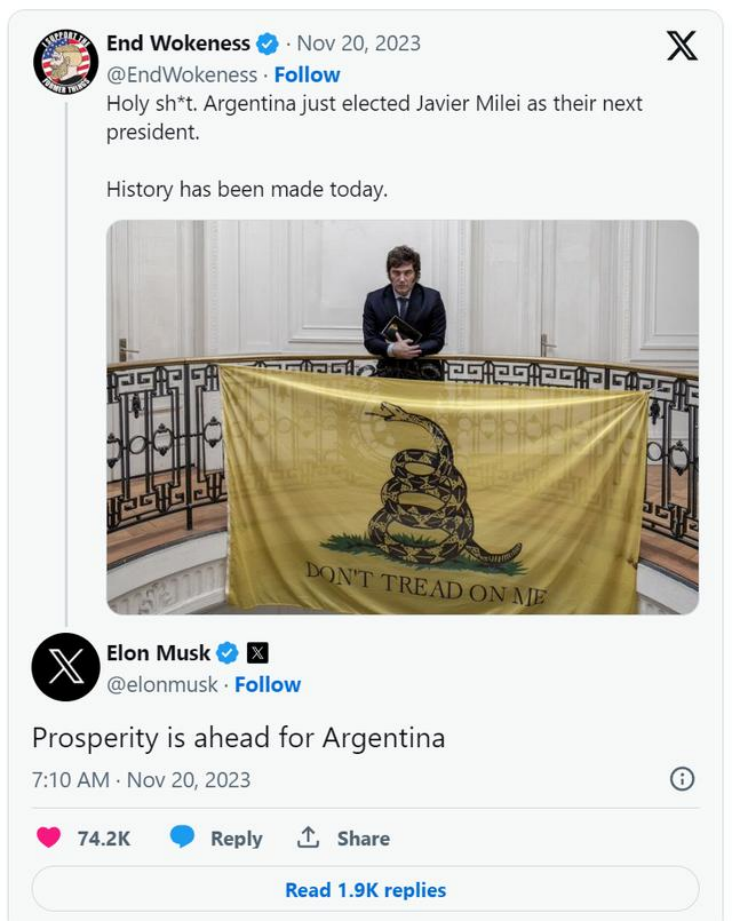Click the Reply text label
733x921 pixels.
[236, 838]
